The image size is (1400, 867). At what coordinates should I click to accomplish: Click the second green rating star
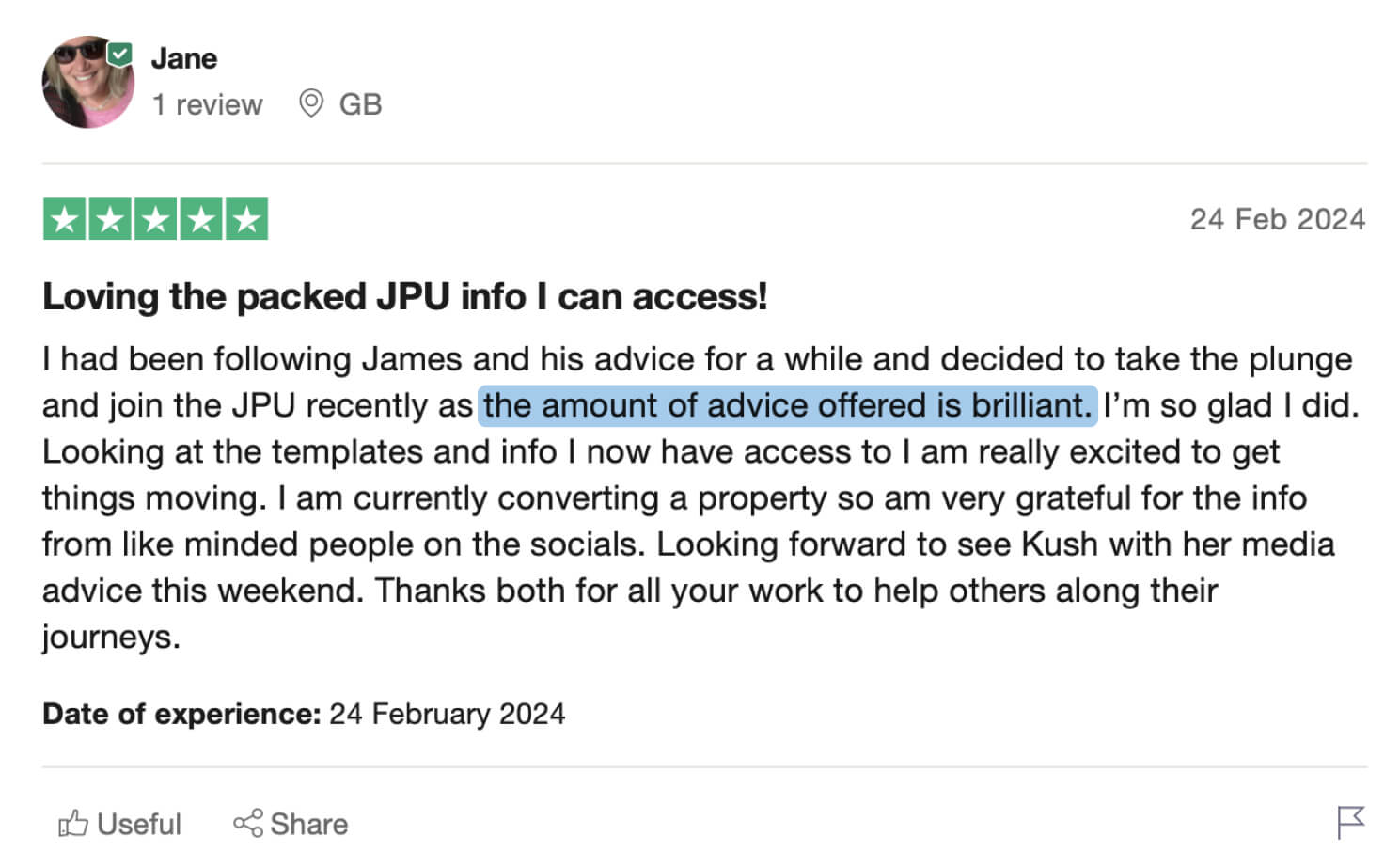[110, 219]
